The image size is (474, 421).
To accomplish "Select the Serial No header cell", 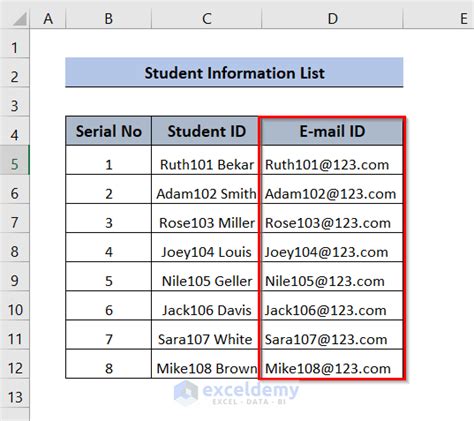I will pos(108,131).
